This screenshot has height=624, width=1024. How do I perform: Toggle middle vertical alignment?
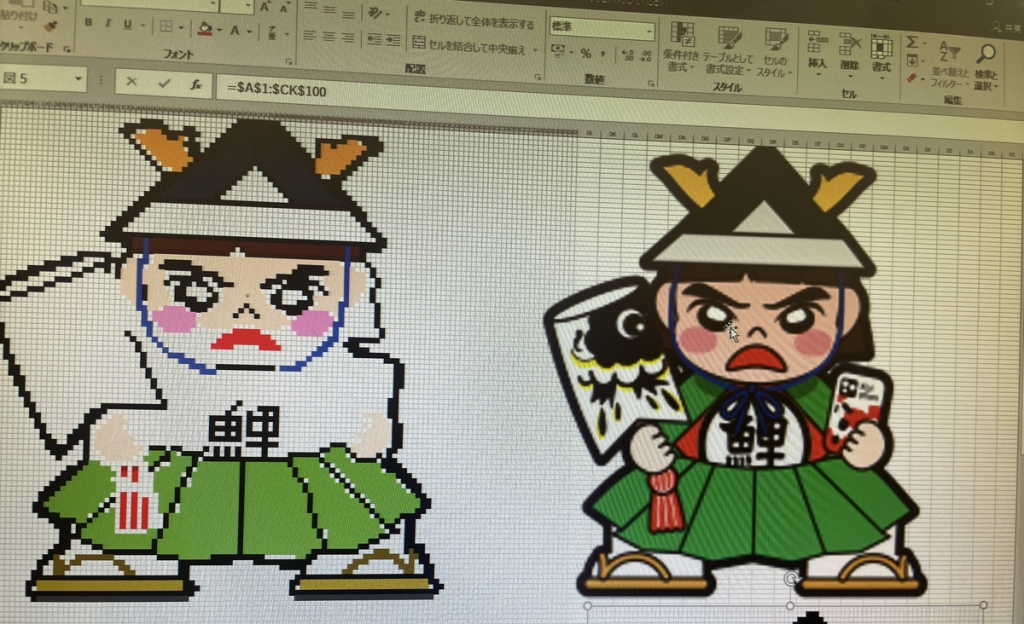point(330,10)
